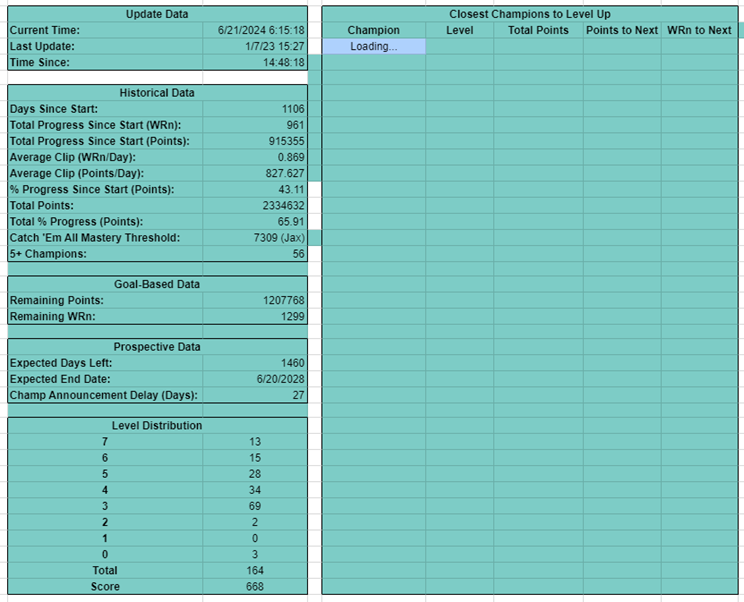Click the 'Goal-Based Data' header cell
This screenshot has height=602, width=744.
pos(157,284)
